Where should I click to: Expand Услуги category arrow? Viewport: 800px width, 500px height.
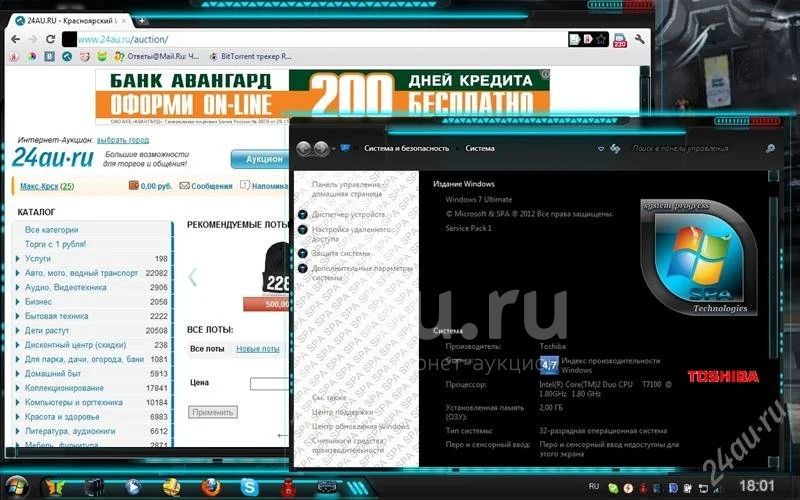tap(18, 259)
